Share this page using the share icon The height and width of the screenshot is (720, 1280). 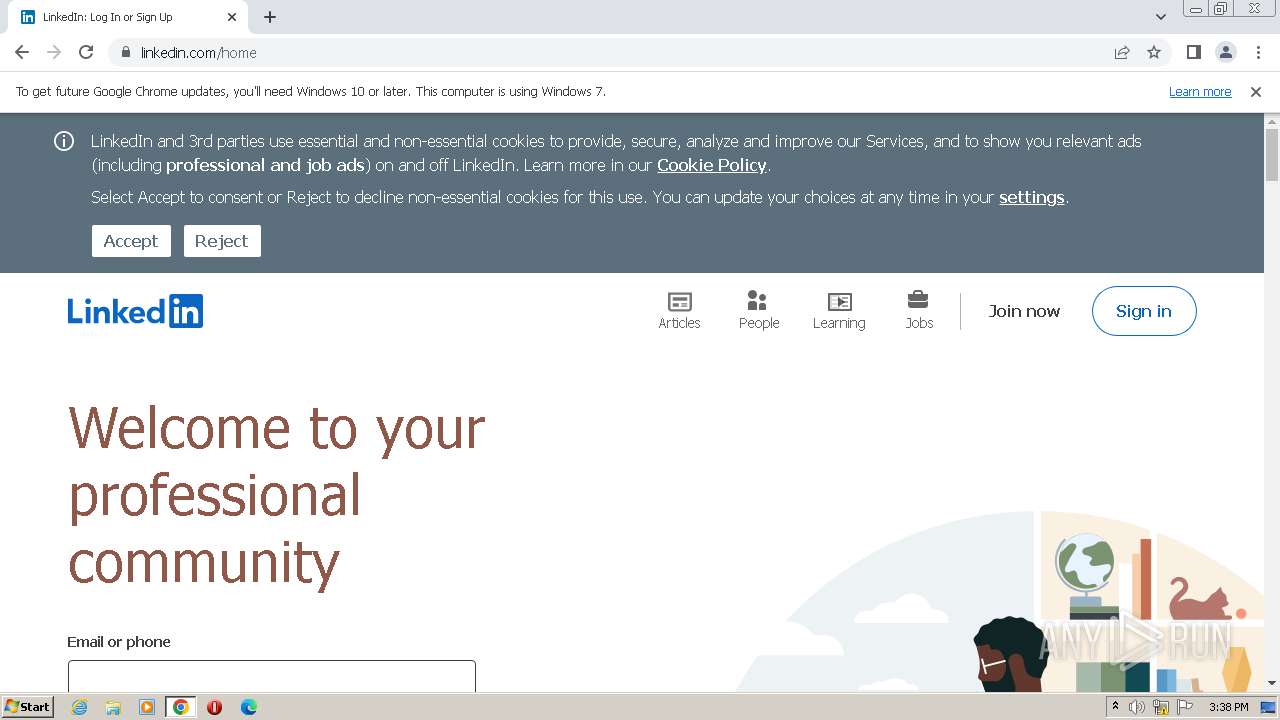click(1122, 52)
